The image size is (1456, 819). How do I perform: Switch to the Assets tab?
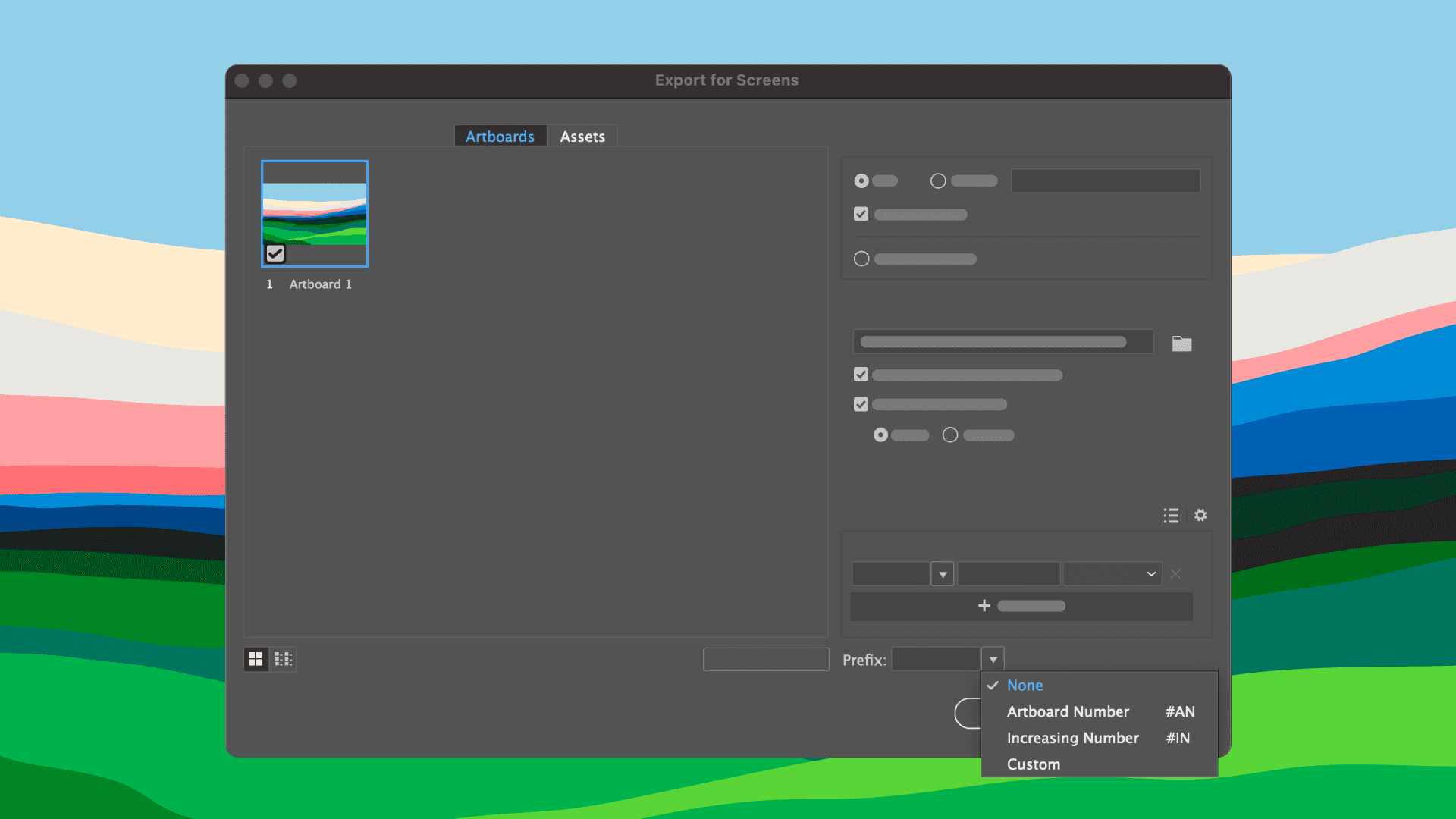click(x=582, y=136)
